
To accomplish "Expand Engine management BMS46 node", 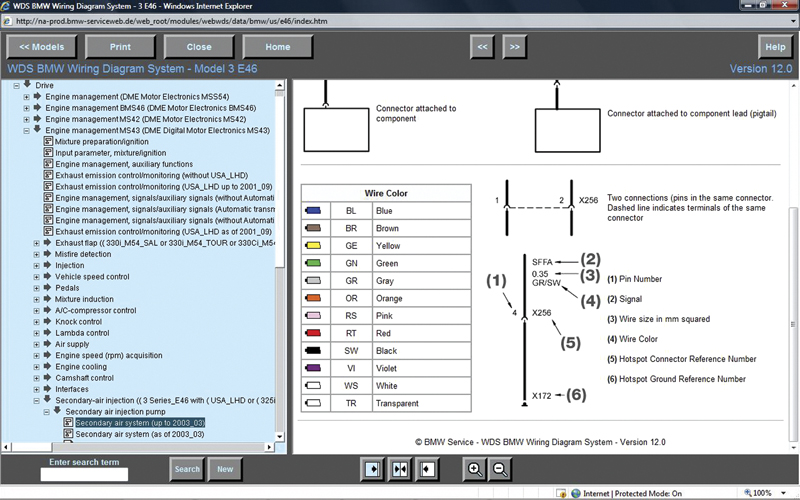I will [x=27, y=108].
